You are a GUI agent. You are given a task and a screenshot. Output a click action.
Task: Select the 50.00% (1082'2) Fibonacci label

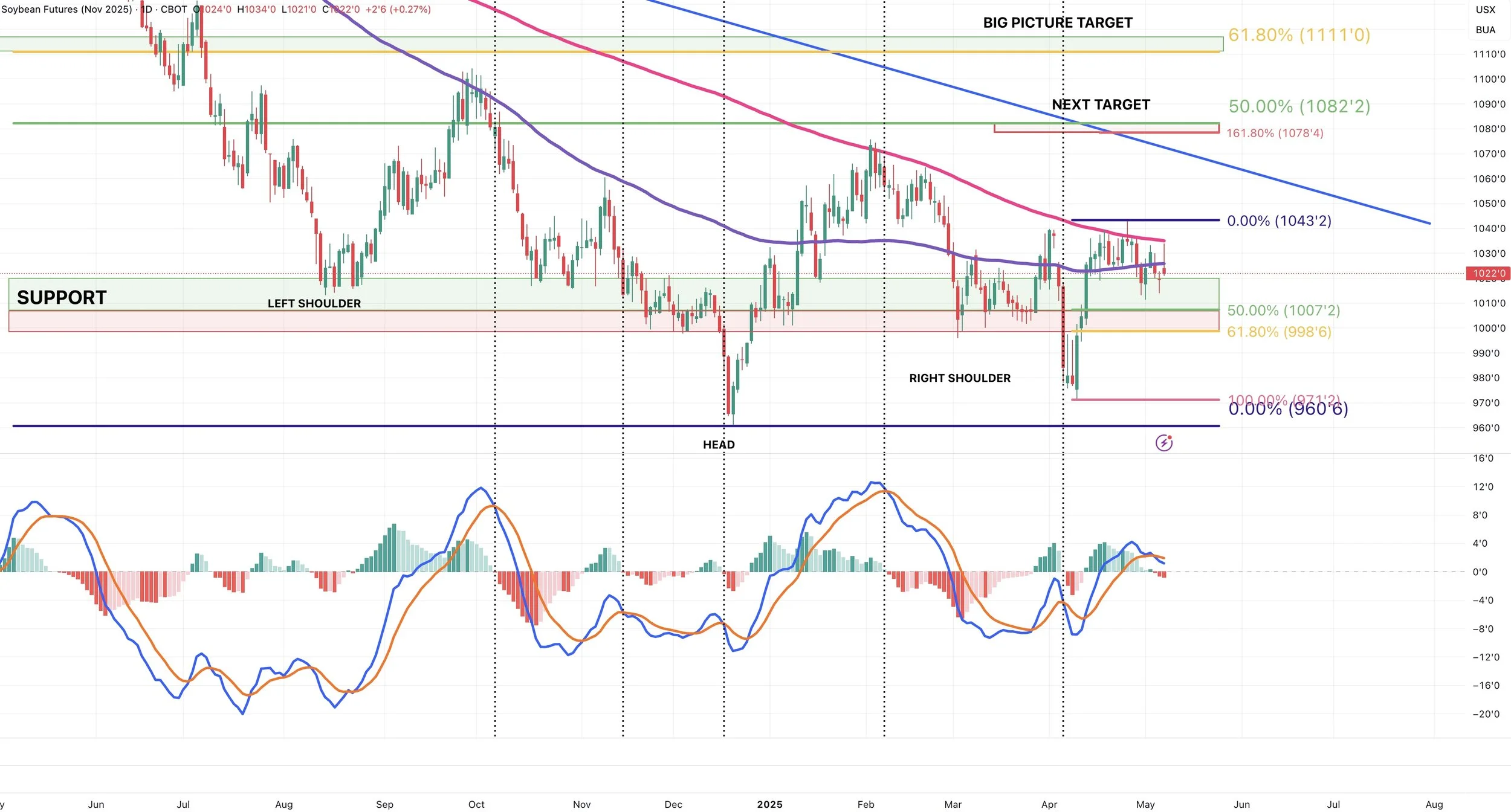[x=1299, y=106]
